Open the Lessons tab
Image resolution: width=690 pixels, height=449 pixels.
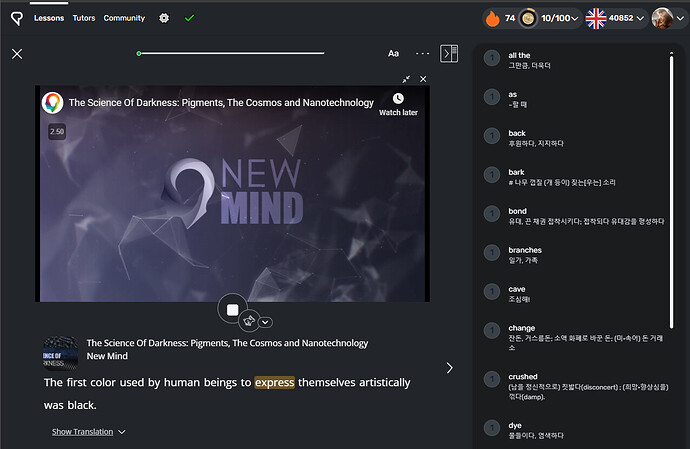tap(49, 18)
